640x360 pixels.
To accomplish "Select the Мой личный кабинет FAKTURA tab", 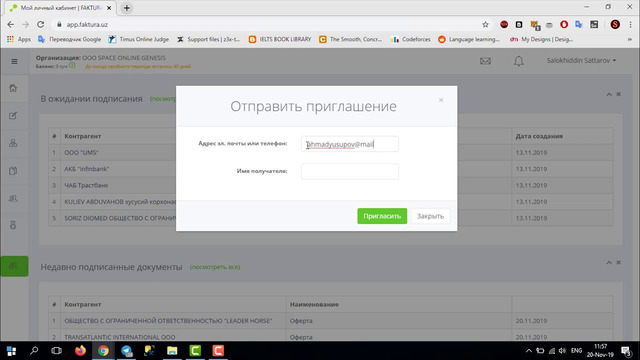I will [x=60, y=8].
